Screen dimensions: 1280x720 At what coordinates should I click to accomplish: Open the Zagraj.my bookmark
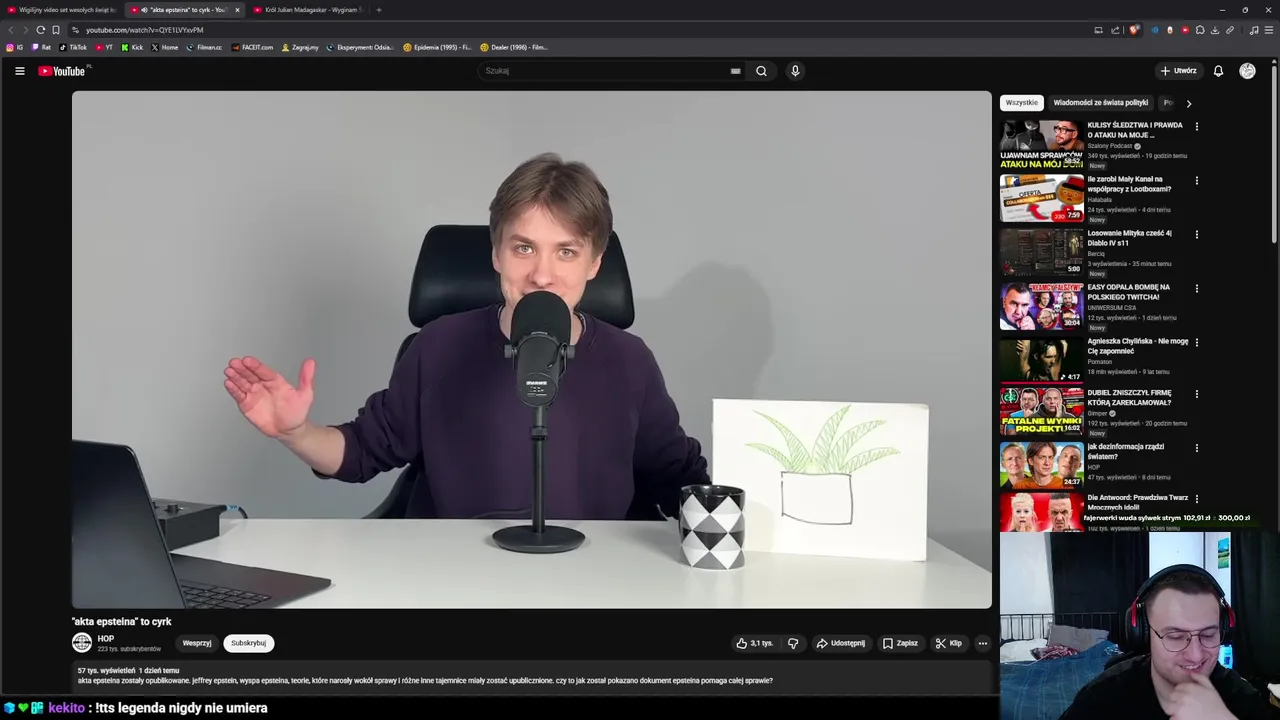click(x=300, y=47)
